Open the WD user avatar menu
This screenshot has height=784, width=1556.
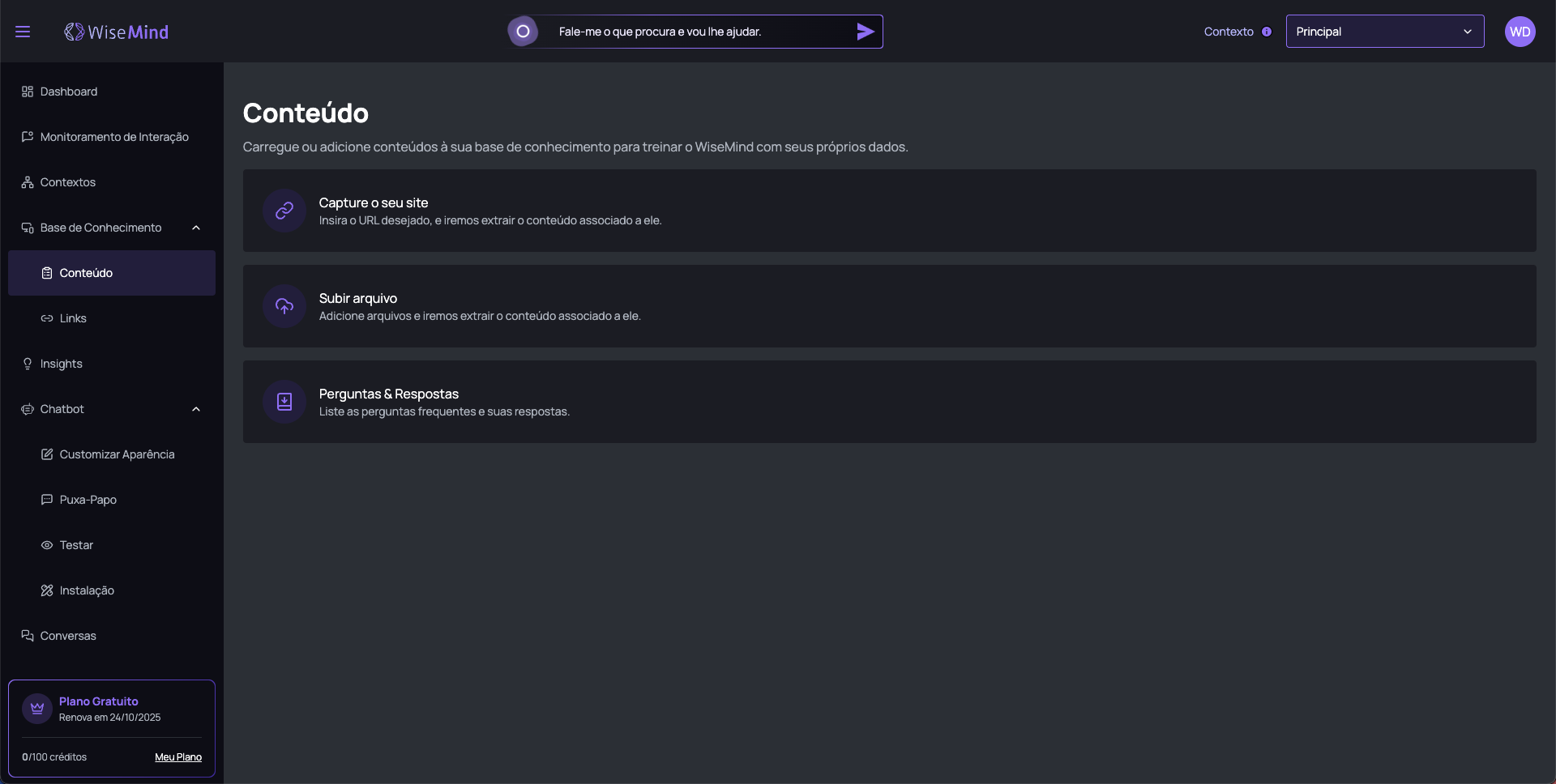click(1520, 32)
